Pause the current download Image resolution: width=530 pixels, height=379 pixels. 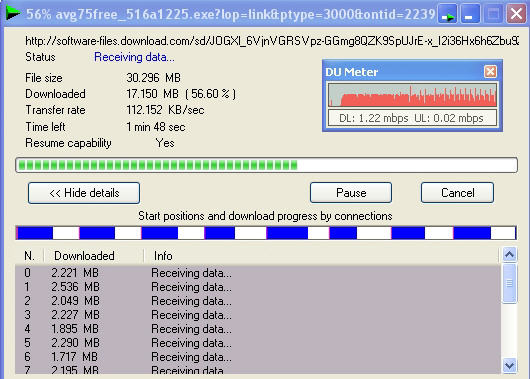[x=351, y=193]
